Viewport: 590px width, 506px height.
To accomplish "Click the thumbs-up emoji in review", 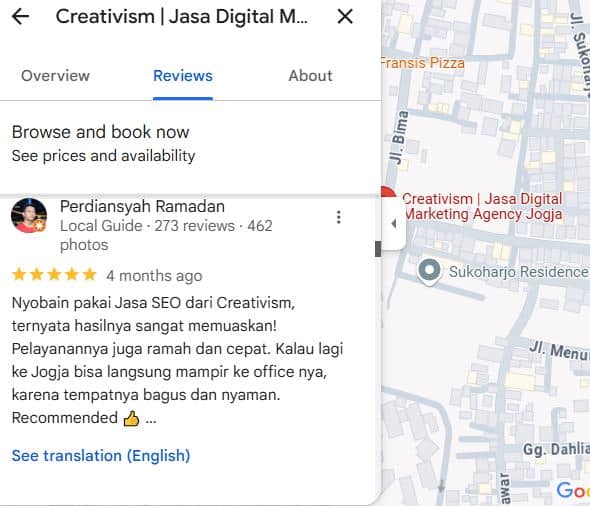I will pyautogui.click(x=131, y=418).
